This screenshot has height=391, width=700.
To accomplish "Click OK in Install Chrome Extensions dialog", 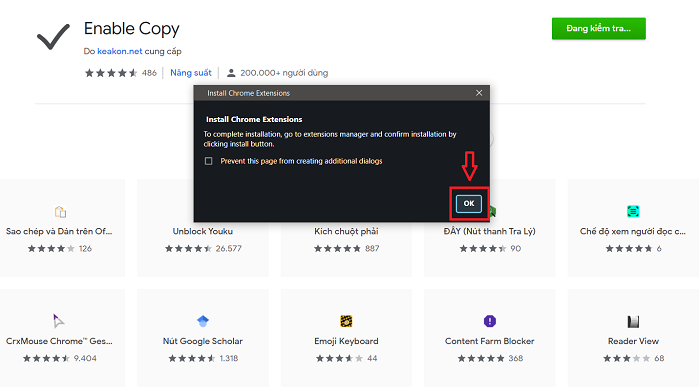I will click(469, 204).
